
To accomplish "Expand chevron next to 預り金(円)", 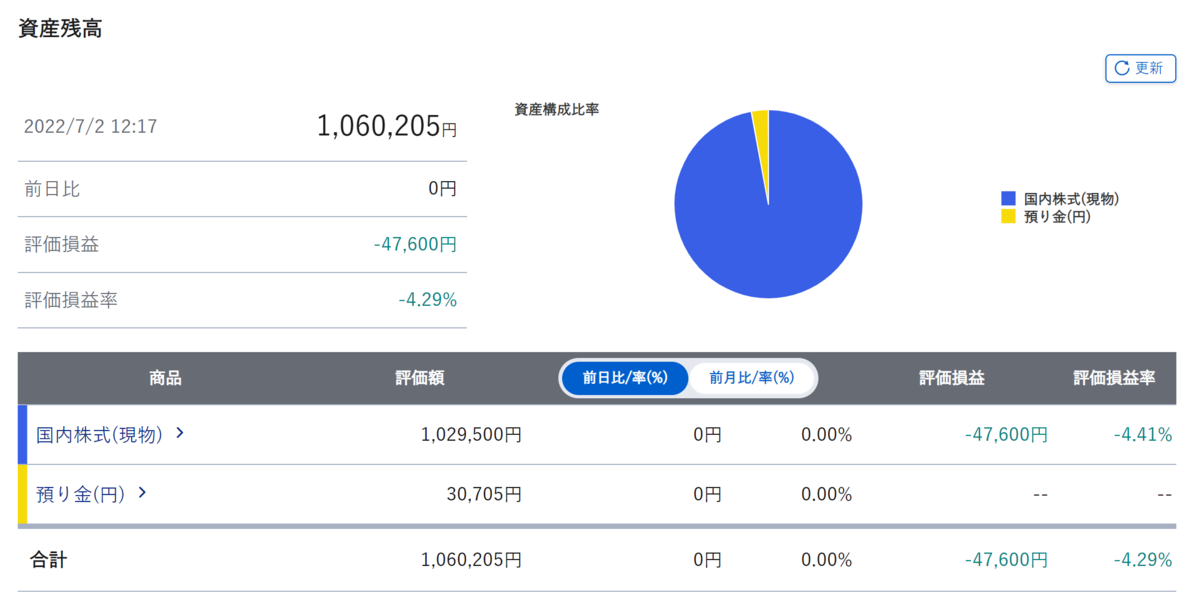I will point(142,493).
